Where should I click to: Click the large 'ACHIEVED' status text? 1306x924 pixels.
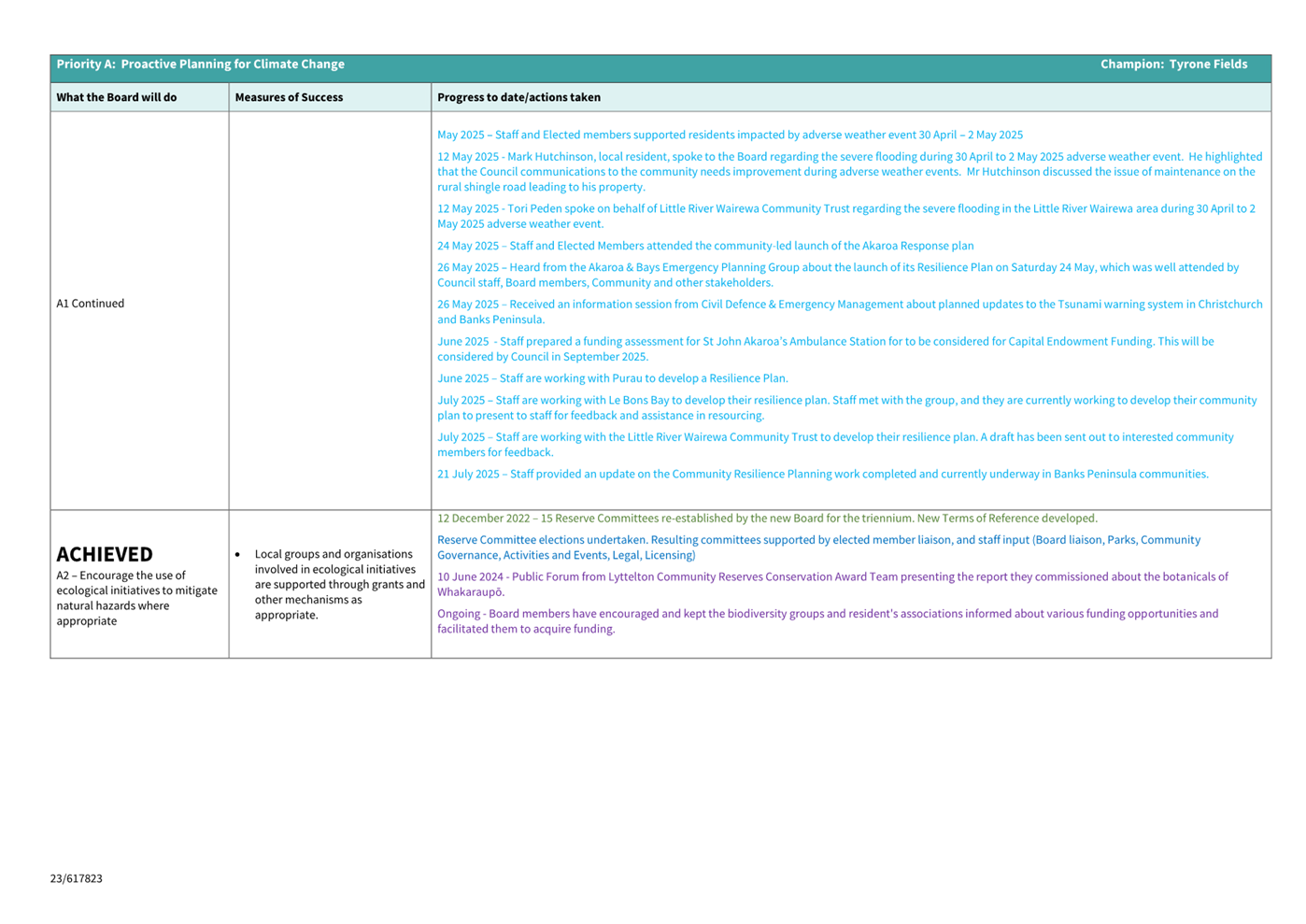[x=105, y=554]
